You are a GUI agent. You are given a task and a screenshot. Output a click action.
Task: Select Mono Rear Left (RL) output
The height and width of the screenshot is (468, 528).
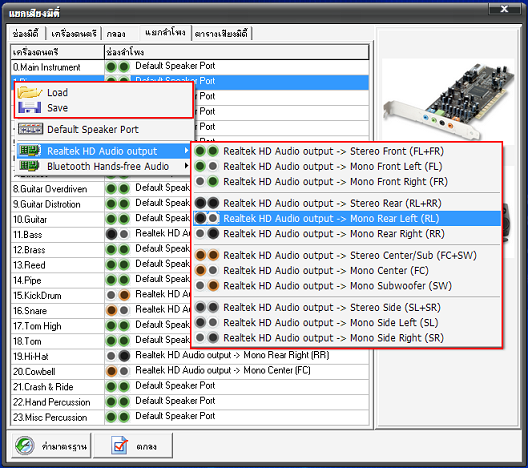click(x=347, y=218)
